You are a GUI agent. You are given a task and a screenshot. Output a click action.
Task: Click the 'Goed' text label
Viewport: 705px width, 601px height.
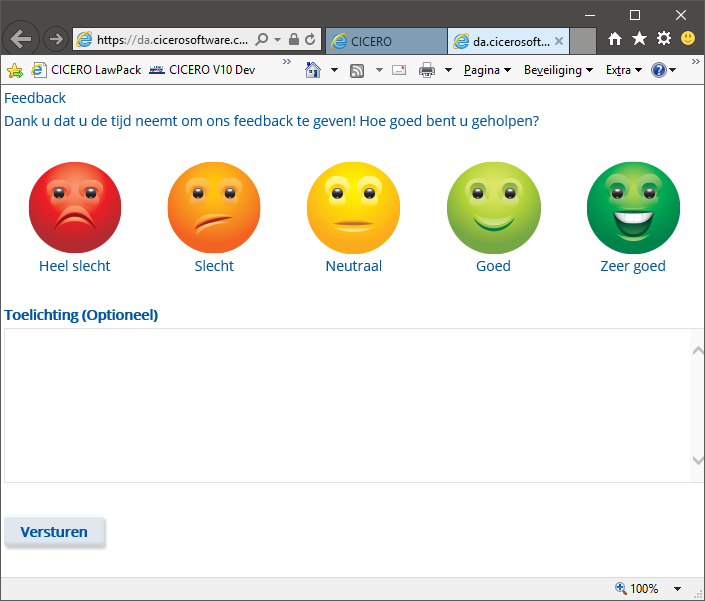493,266
